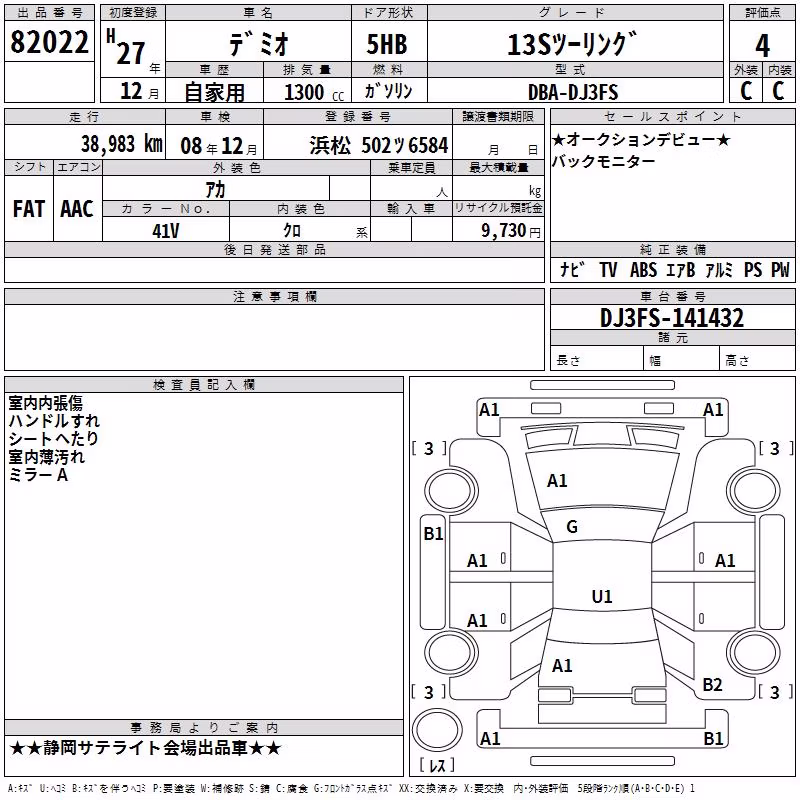Click roof U1 dent mark
The width and height of the screenshot is (800, 800).
tap(602, 596)
